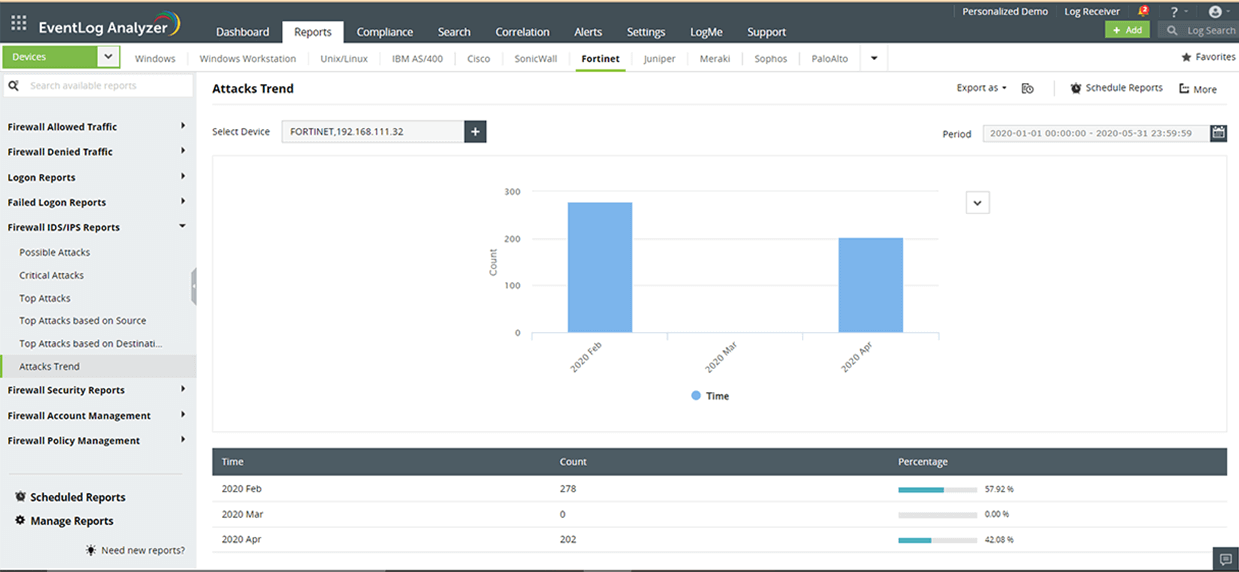Click the Schedule Reports alarm icon
Viewport: 1239px width, 572px height.
pyautogui.click(x=1076, y=88)
